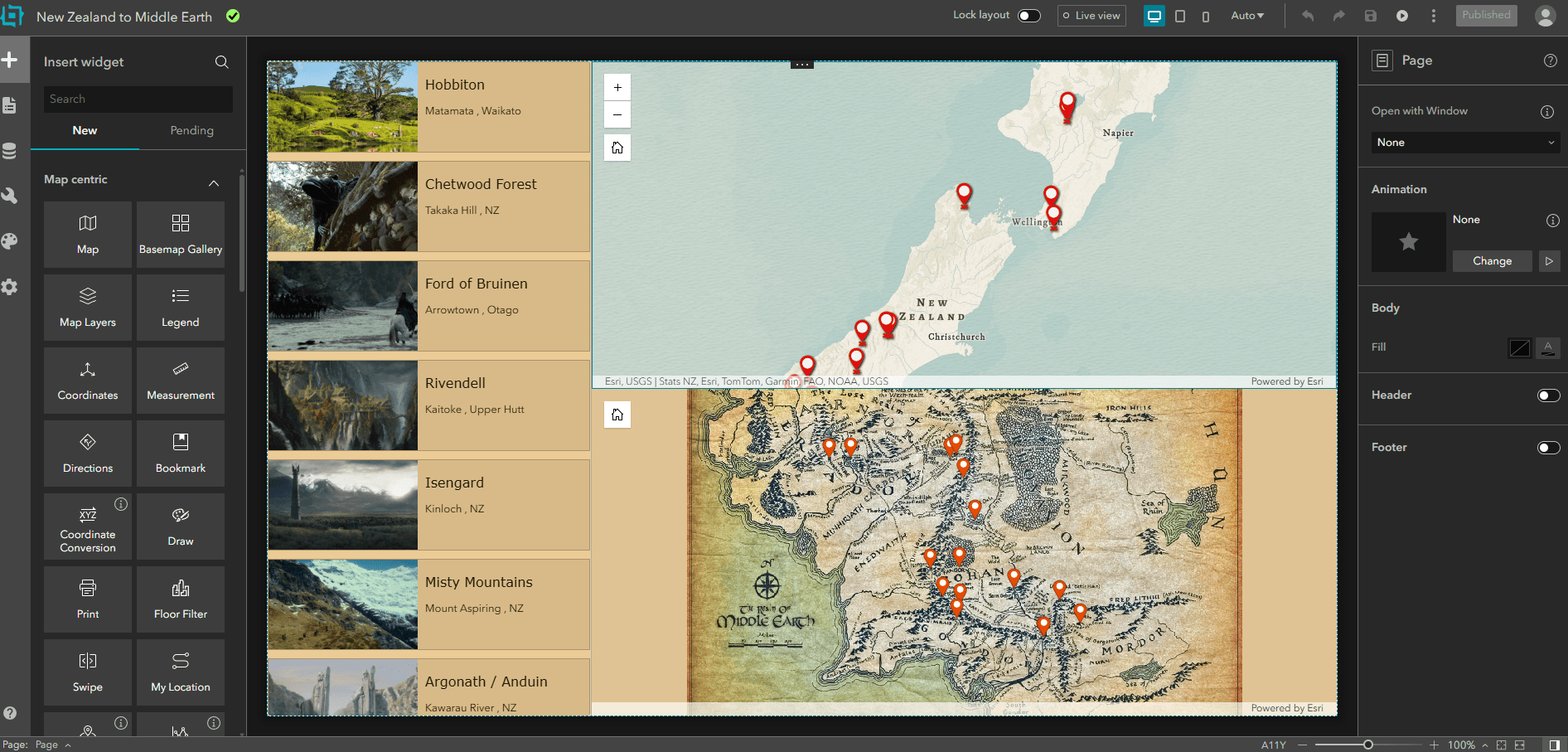Screen dimensions: 1568x752
Task: Select the Animation effect star thumbnail
Action: pyautogui.click(x=1408, y=242)
